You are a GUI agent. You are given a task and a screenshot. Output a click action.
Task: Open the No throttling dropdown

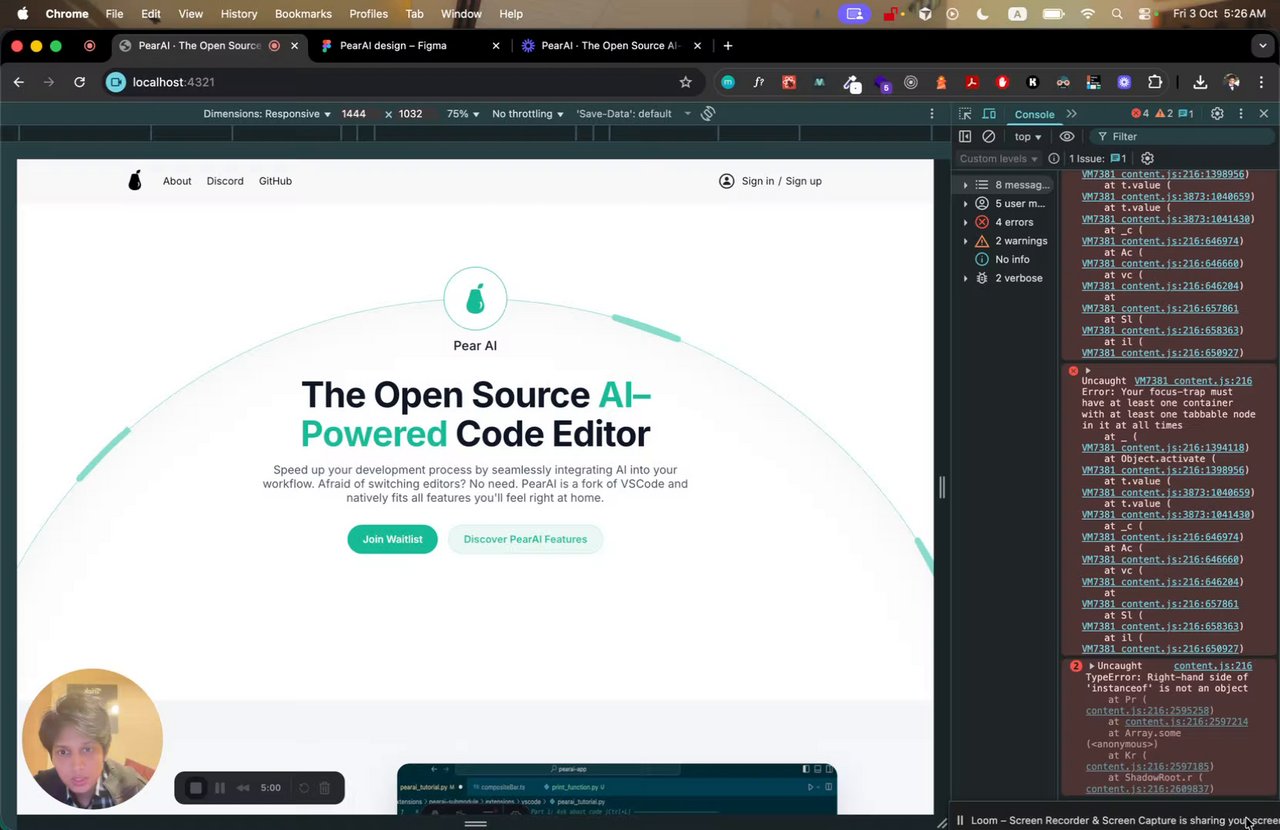pyautogui.click(x=528, y=114)
